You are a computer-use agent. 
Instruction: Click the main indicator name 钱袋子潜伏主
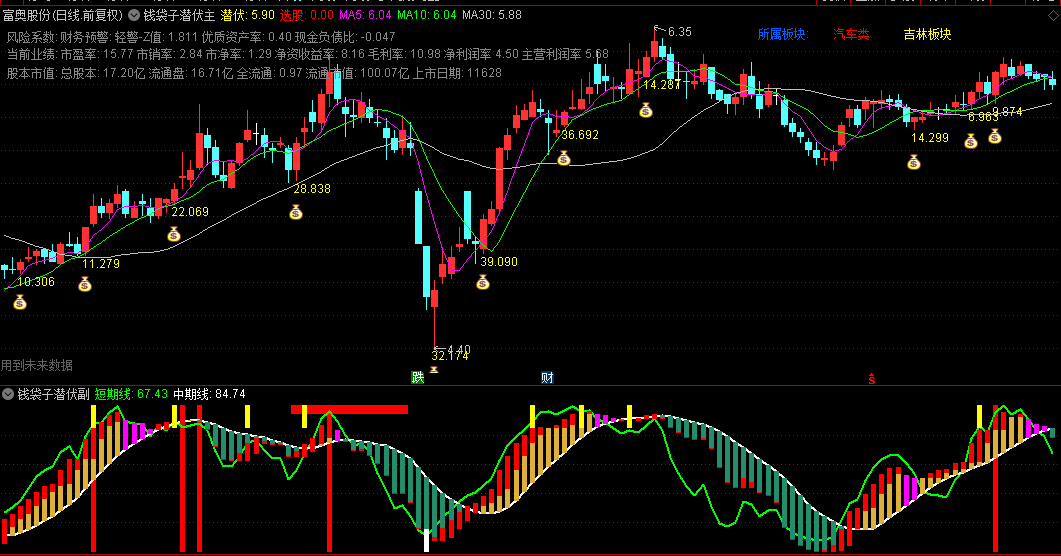179,15
